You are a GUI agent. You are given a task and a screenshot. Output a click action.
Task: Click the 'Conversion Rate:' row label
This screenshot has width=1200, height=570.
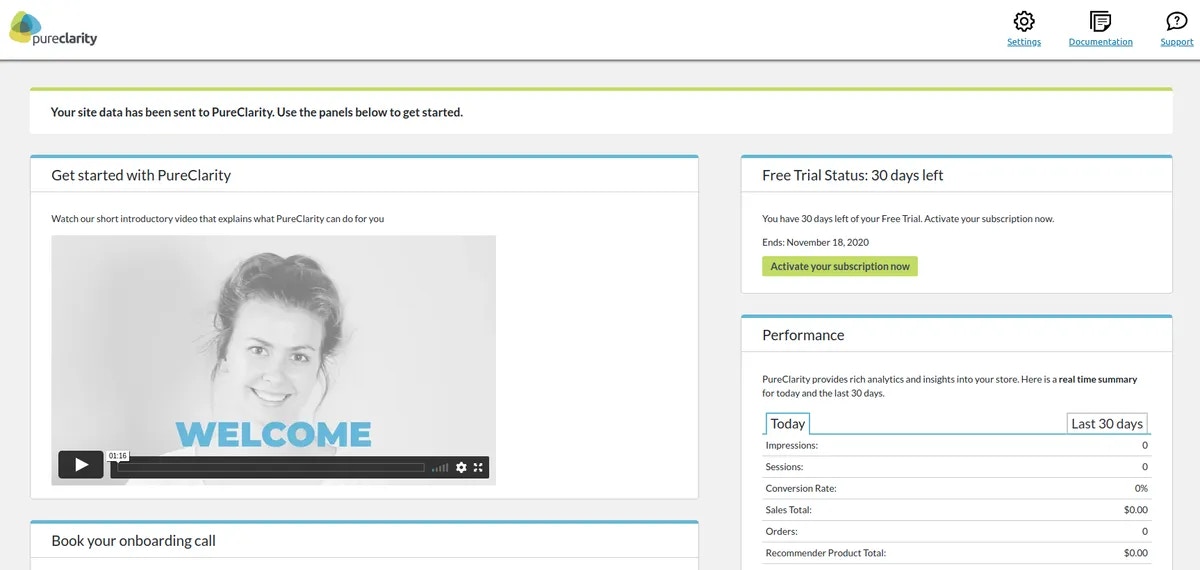pyautogui.click(x=801, y=488)
